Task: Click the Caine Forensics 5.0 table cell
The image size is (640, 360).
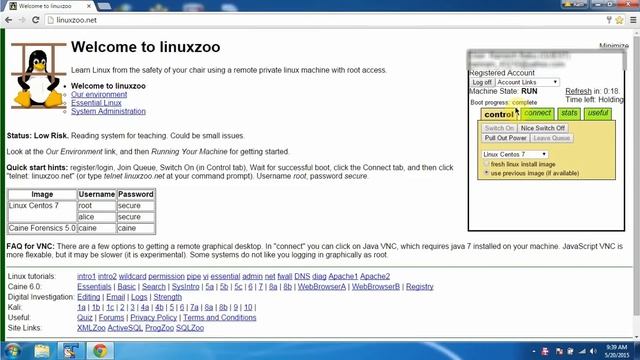Action: coord(42,228)
